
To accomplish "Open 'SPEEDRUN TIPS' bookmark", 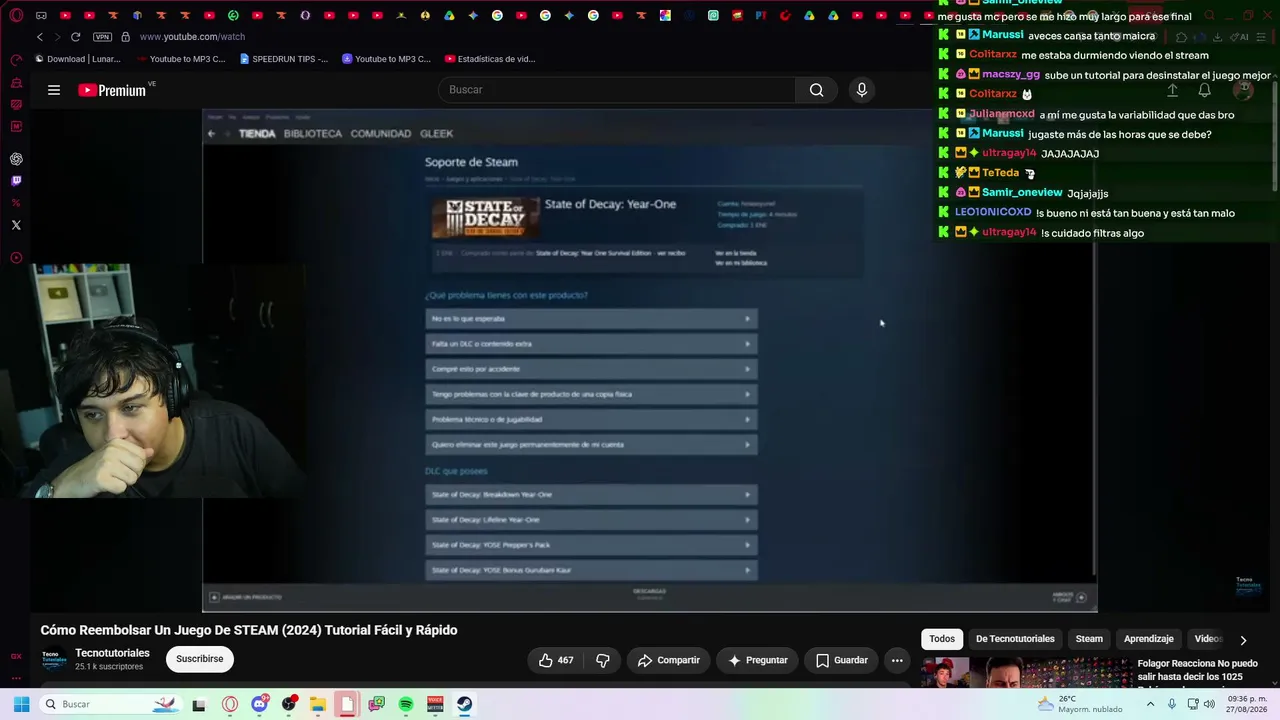I will click(x=284, y=59).
